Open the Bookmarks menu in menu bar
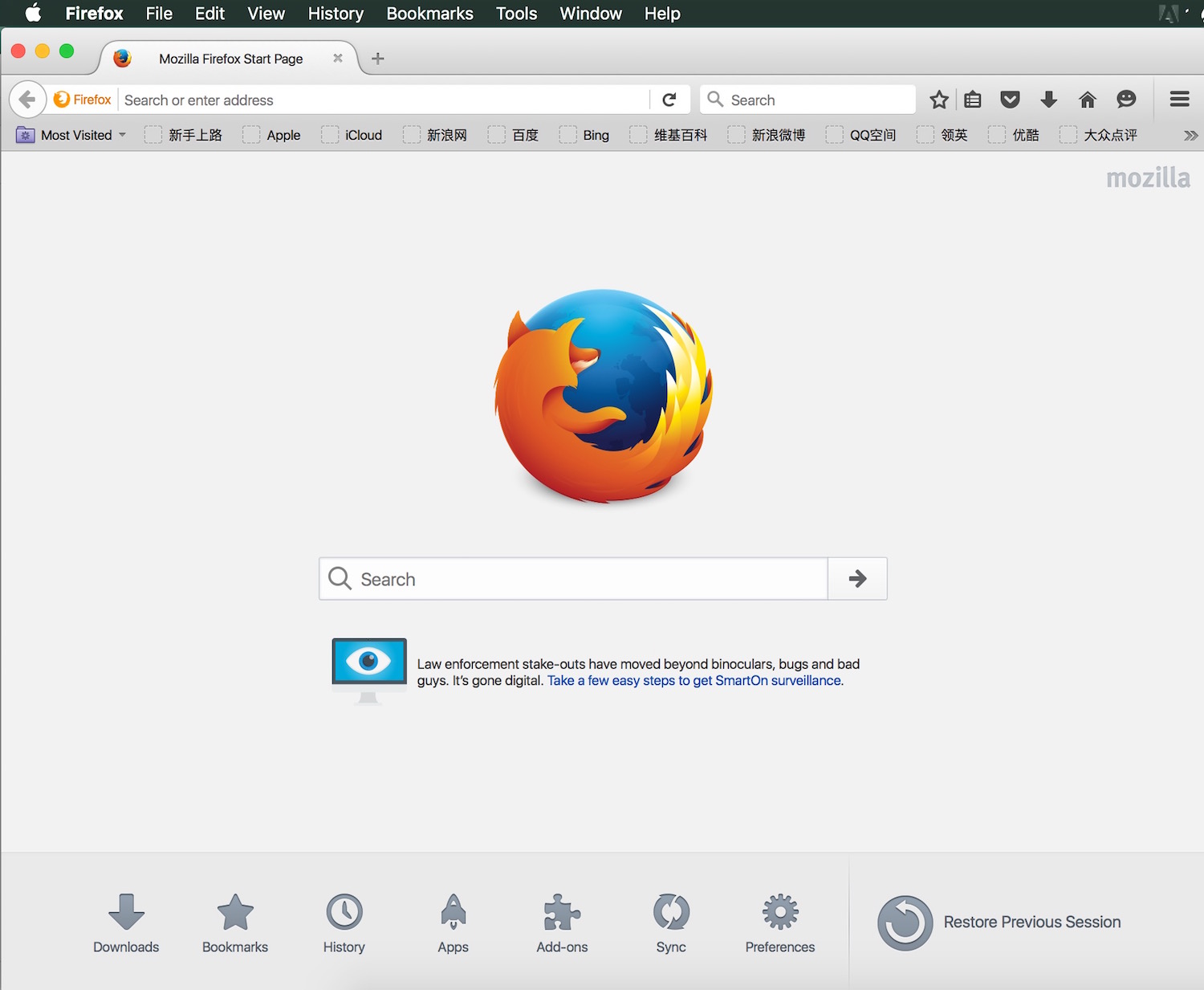The image size is (1204, 990). click(429, 13)
